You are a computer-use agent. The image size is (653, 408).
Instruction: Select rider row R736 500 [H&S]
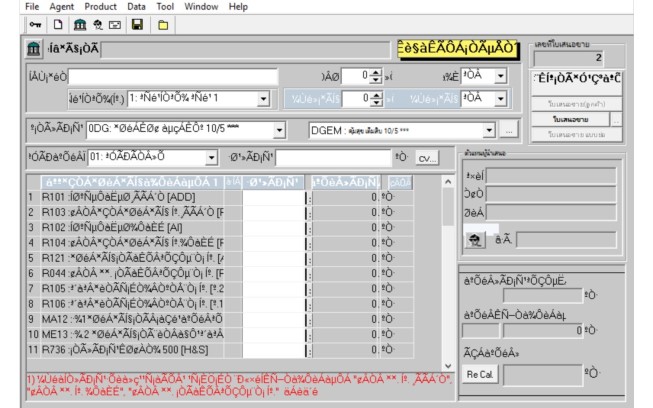point(132,350)
